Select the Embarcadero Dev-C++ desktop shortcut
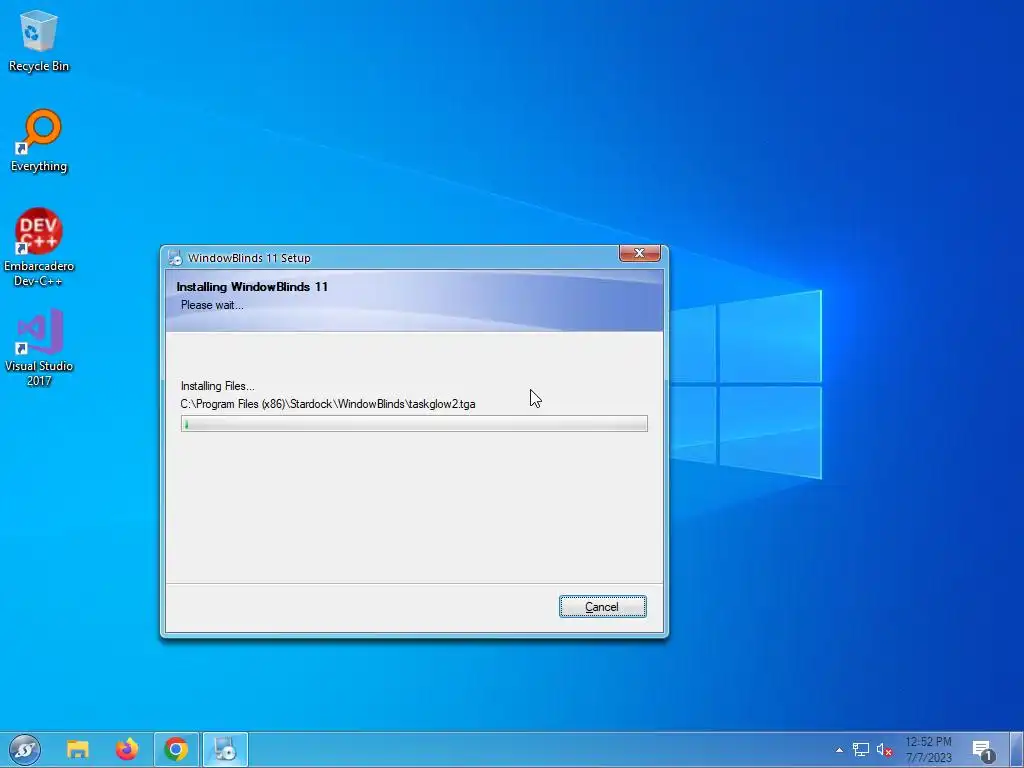The height and width of the screenshot is (768, 1024). tap(39, 248)
